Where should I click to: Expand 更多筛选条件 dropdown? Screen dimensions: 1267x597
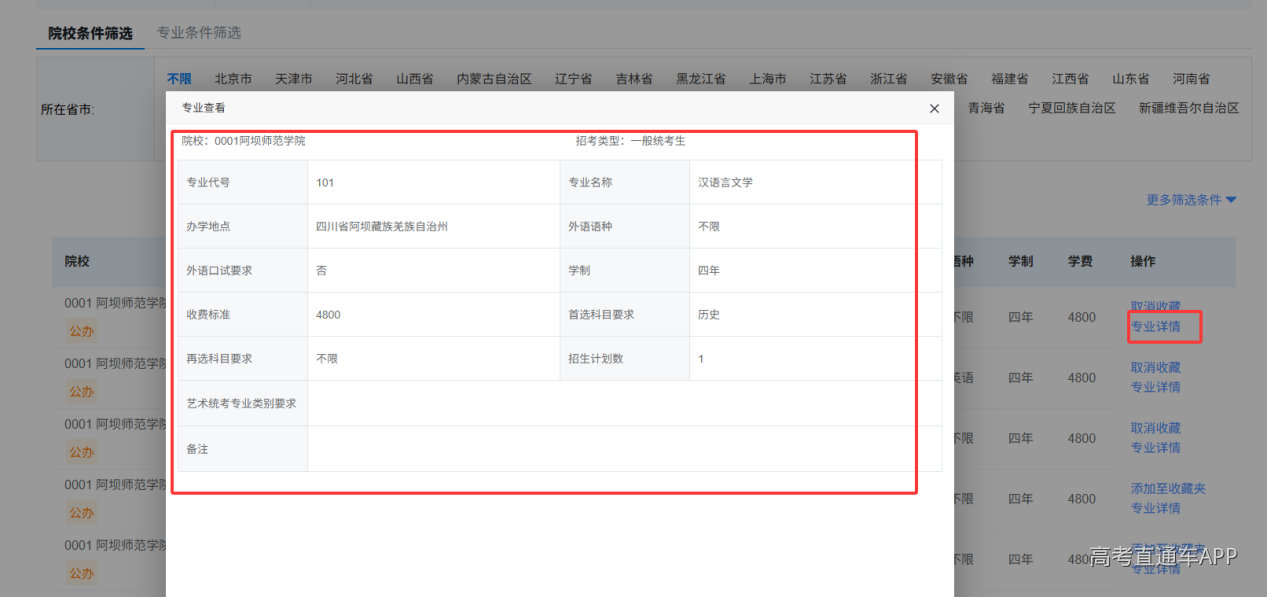(1191, 200)
